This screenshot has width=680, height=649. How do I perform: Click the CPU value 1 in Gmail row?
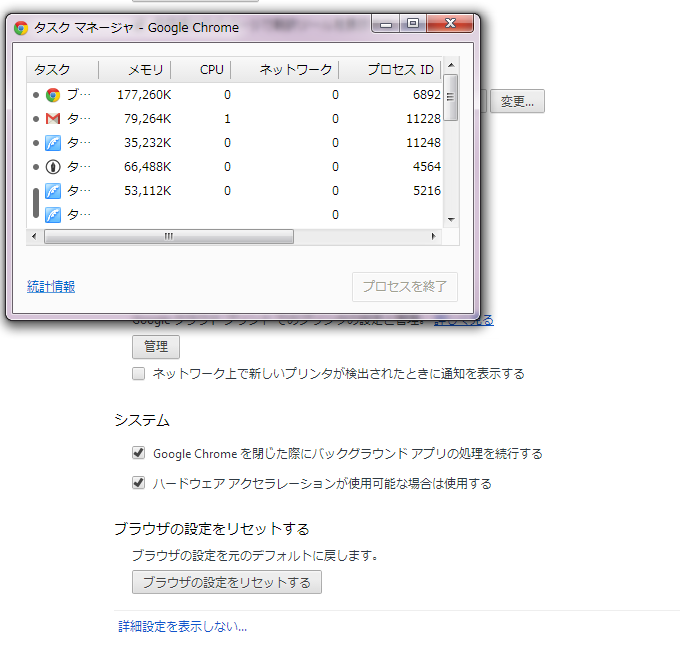227,119
